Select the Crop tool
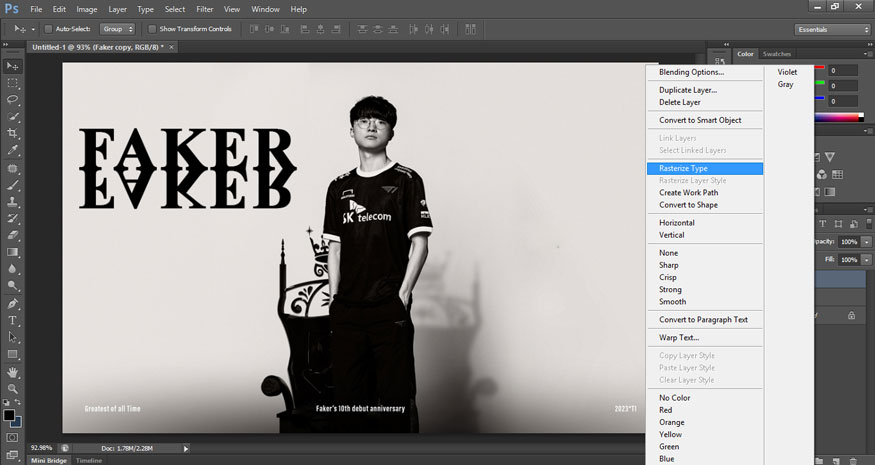875x465 pixels. pyautogui.click(x=12, y=133)
